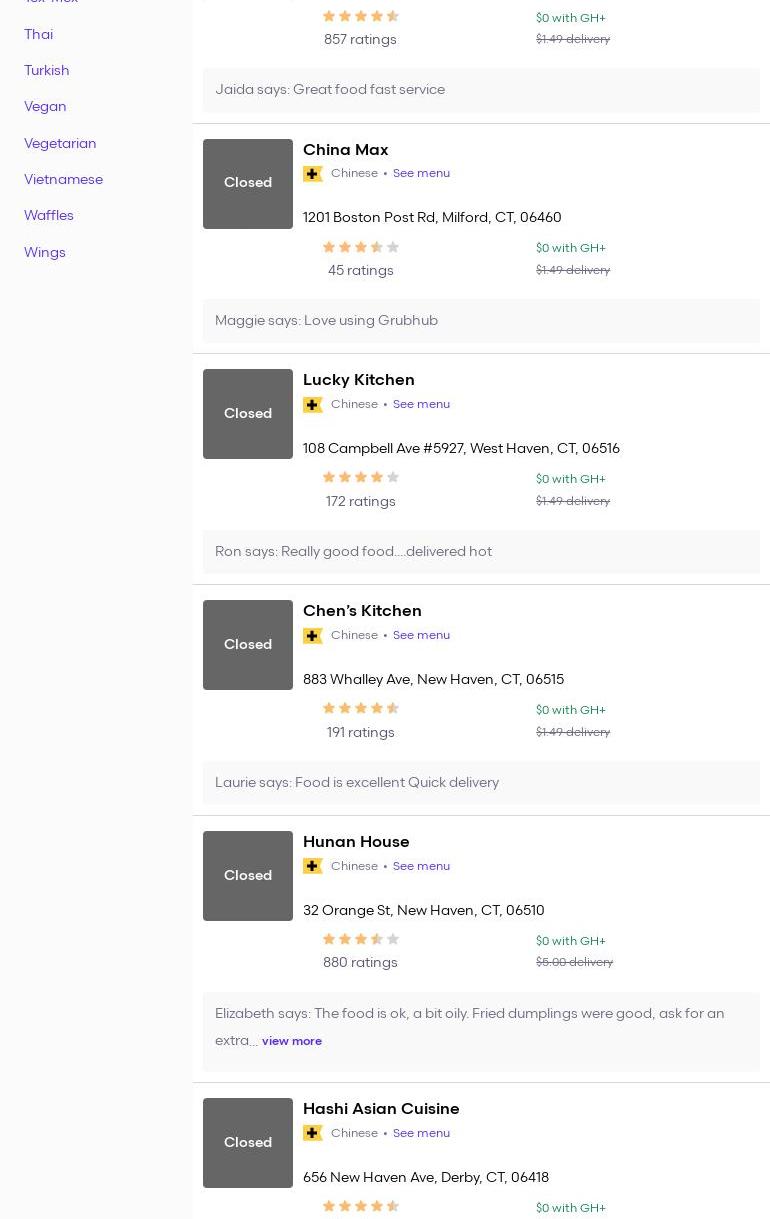The image size is (770, 1219).
Task: Click the GH+ badge icon under Hunan House
Action: pyautogui.click(x=313, y=866)
